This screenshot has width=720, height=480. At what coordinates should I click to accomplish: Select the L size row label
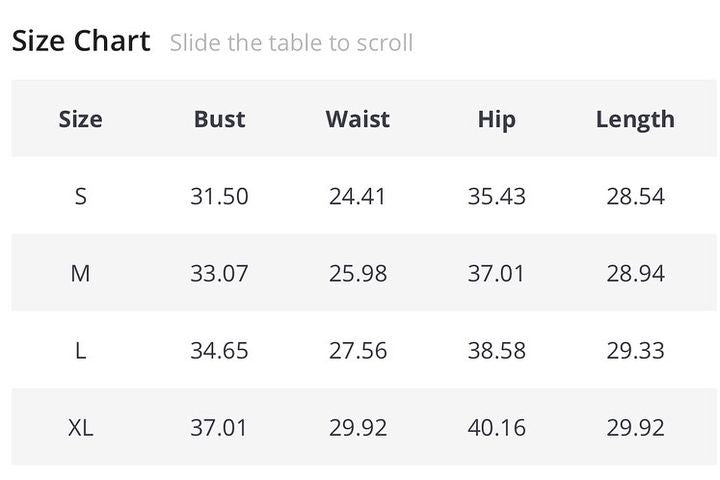pos(80,351)
